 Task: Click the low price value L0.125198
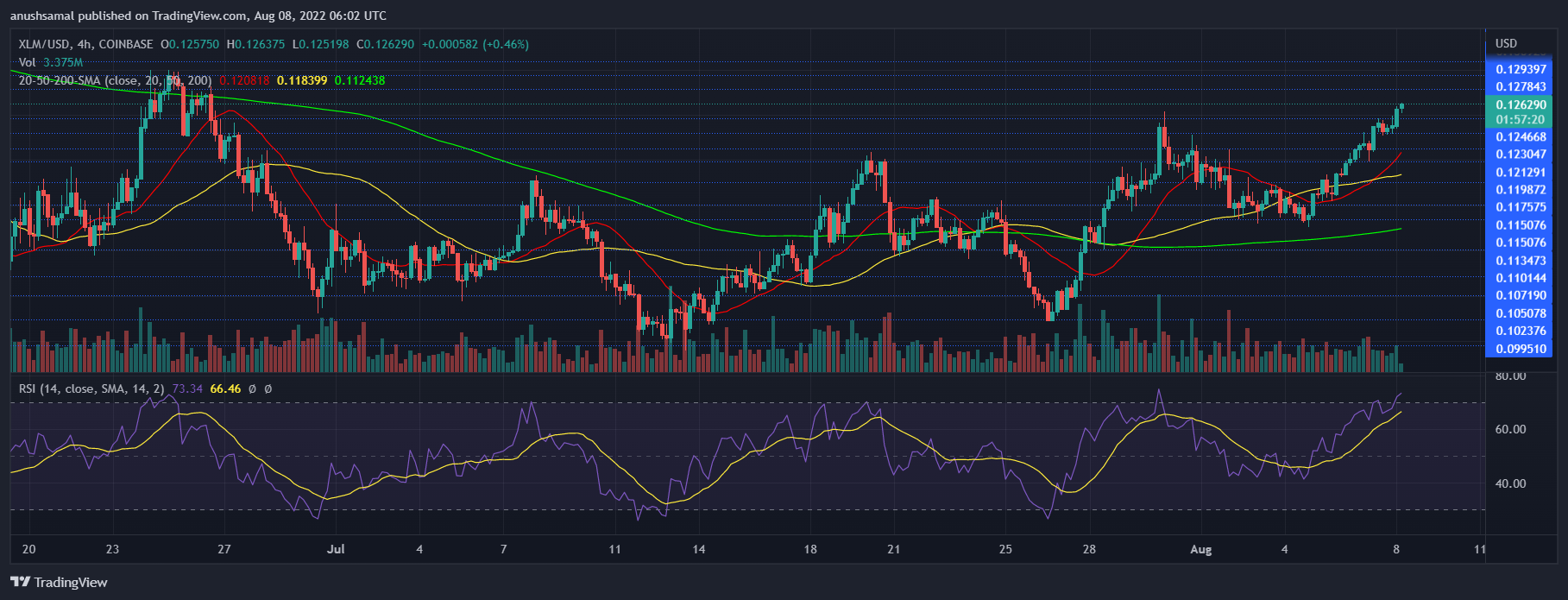click(x=321, y=44)
